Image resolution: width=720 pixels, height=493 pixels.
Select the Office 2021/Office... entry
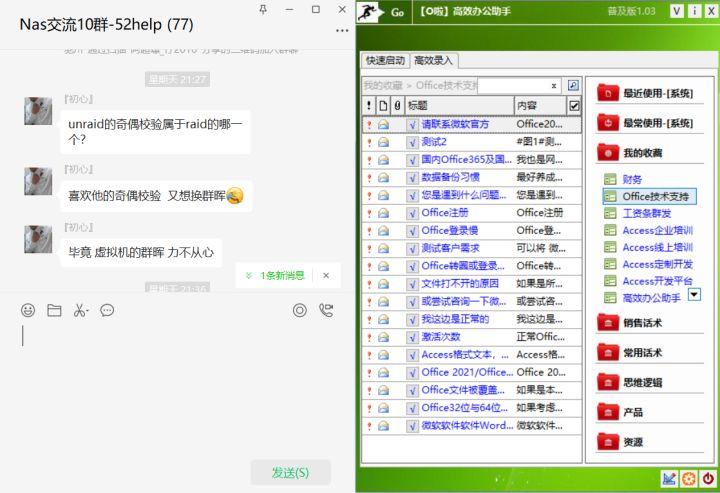point(467,373)
